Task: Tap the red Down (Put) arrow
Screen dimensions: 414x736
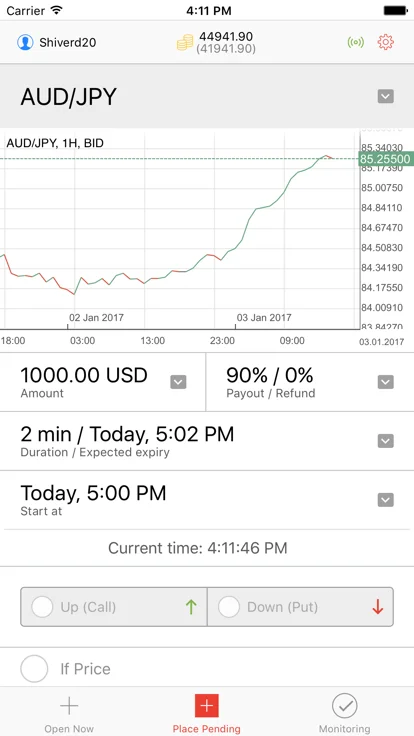Action: click(377, 607)
